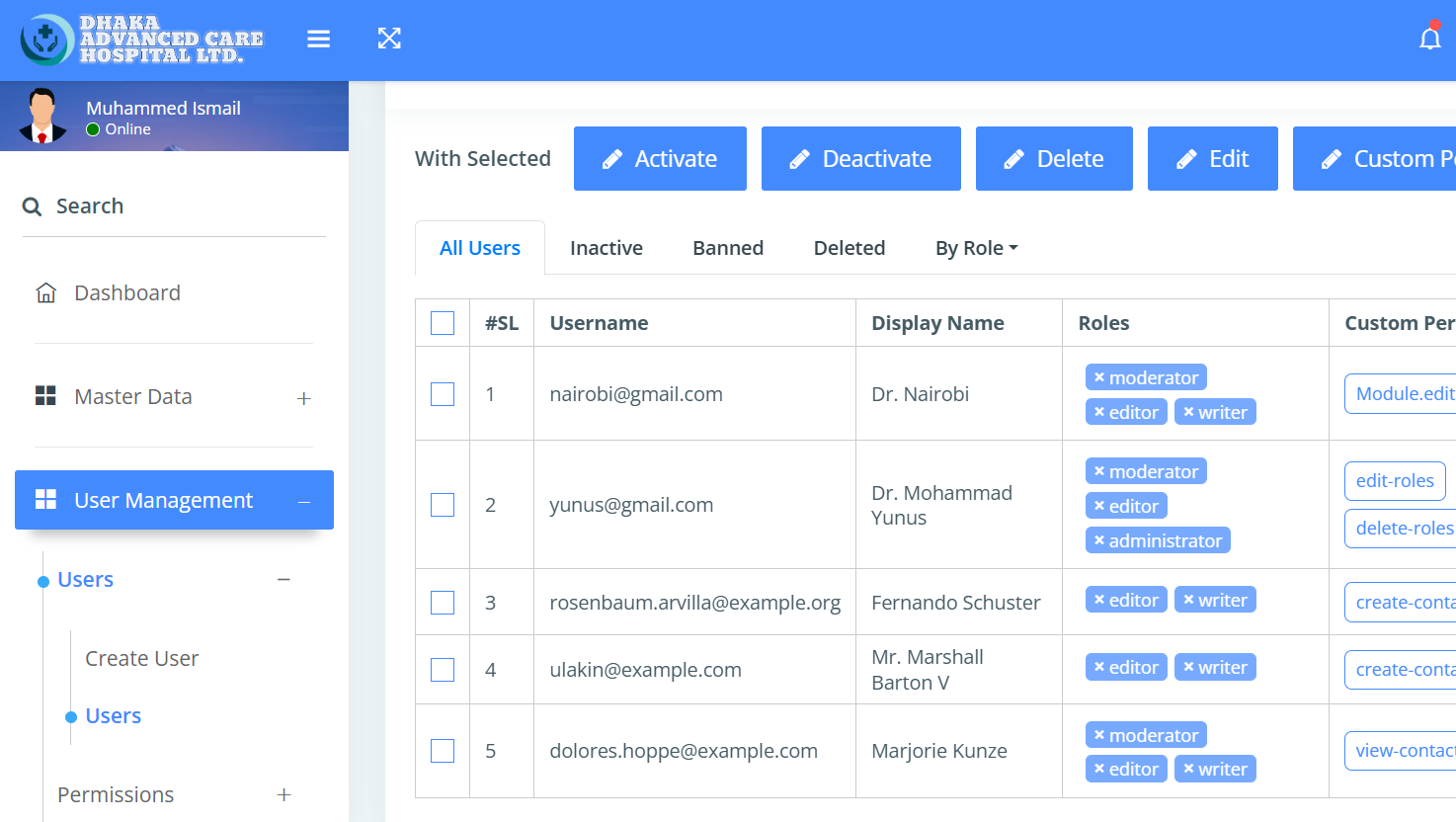Screen dimensions: 1456x822
Task: Remove the administrator role from Dr. Mohammad Yunus
Action: click(x=1098, y=540)
